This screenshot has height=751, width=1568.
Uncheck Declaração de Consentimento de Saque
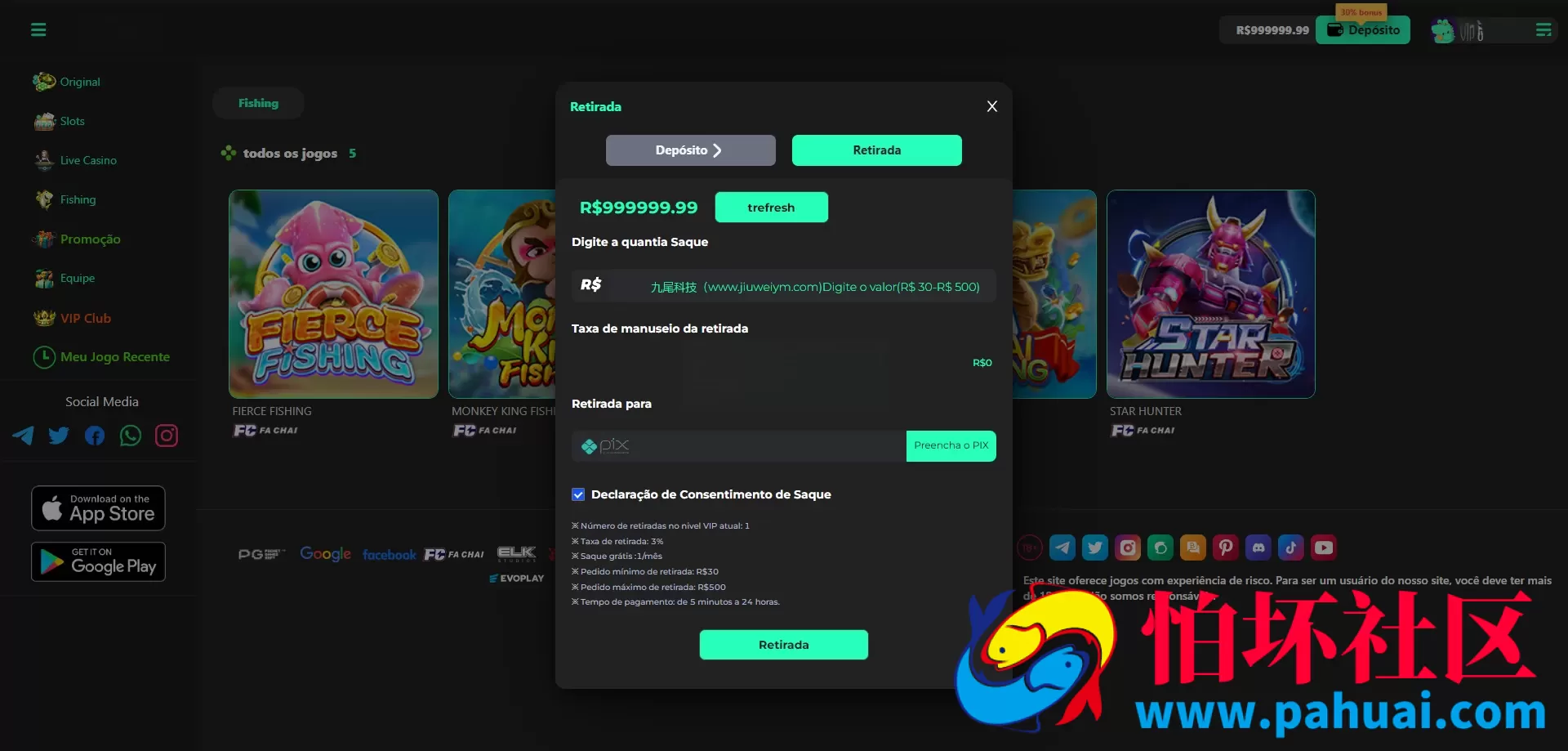pos(578,494)
